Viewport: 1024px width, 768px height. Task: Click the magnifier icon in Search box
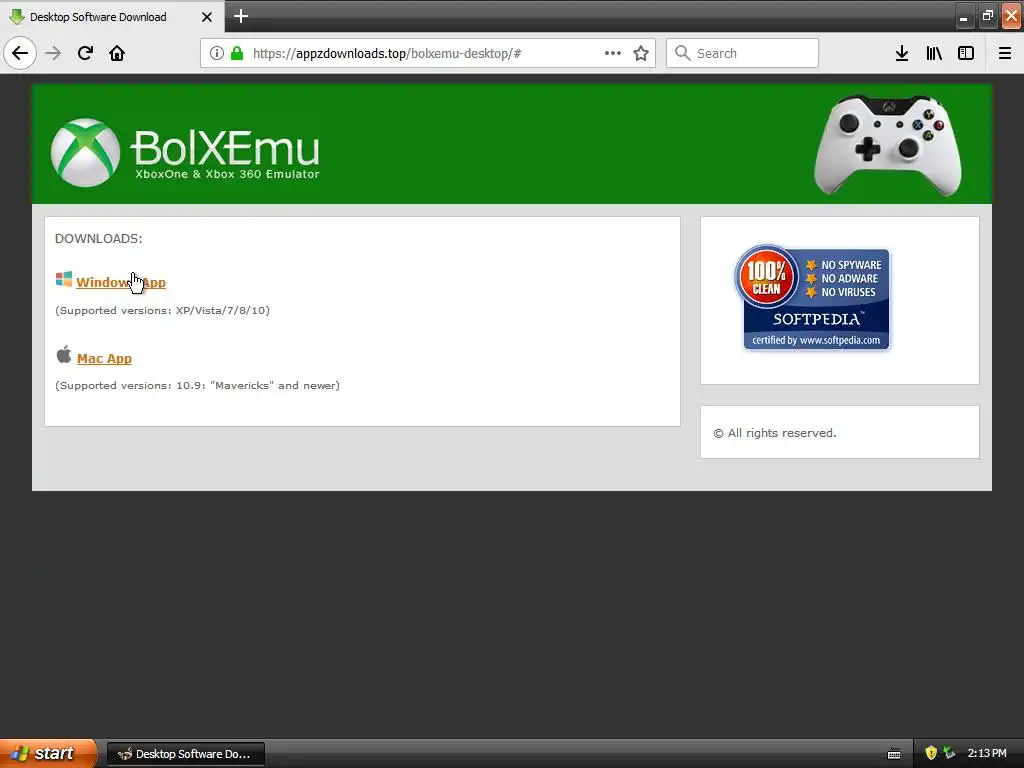(682, 53)
